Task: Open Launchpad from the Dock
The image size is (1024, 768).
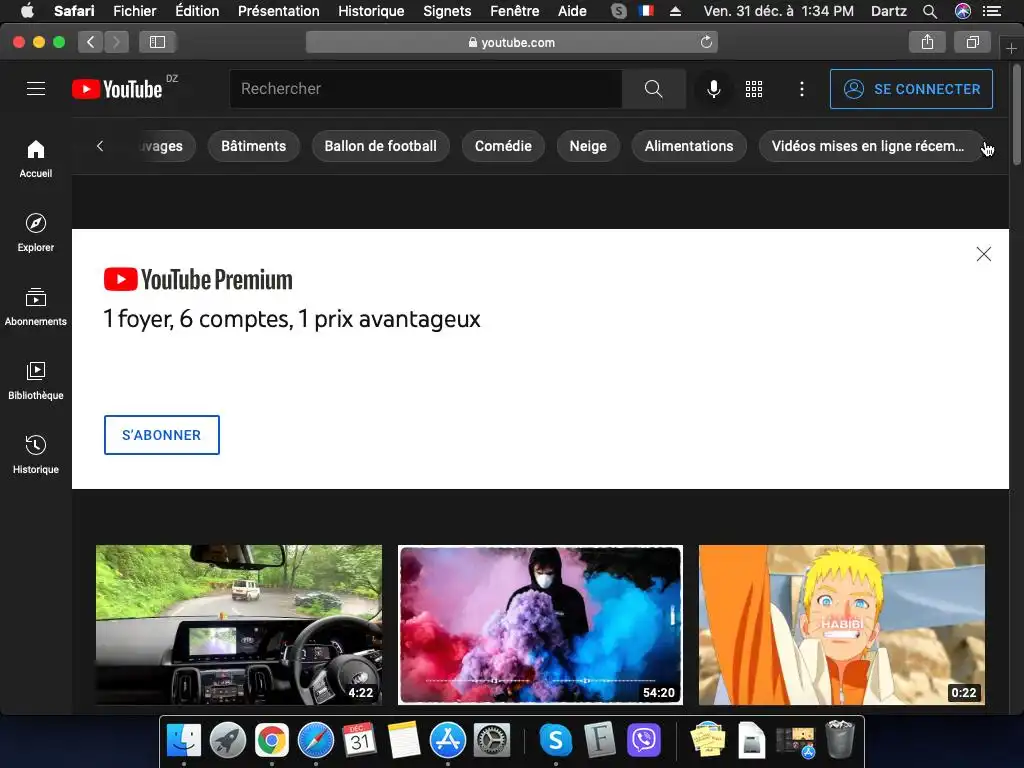Action: point(227,740)
